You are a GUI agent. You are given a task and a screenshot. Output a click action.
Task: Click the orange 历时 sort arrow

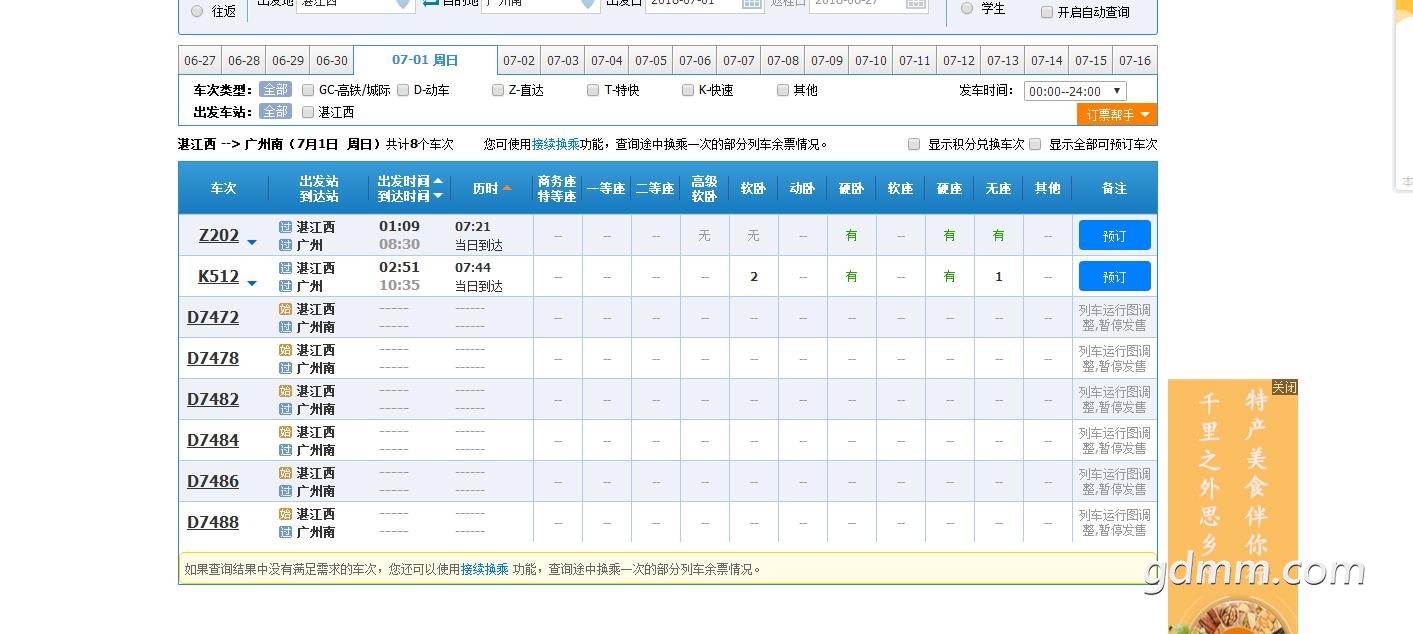tap(507, 188)
